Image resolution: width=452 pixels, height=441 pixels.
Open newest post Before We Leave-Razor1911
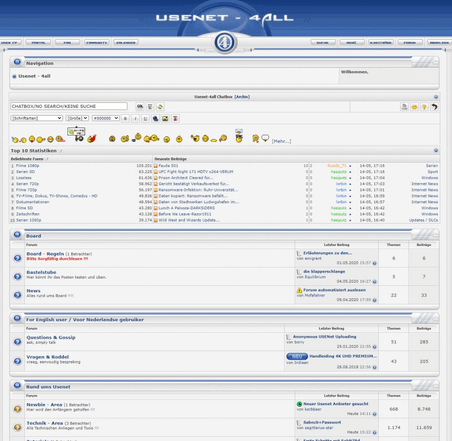tap(185, 214)
